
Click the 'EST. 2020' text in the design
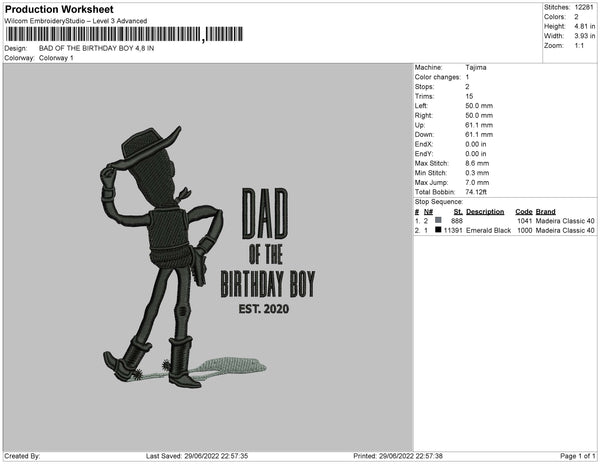264,309
